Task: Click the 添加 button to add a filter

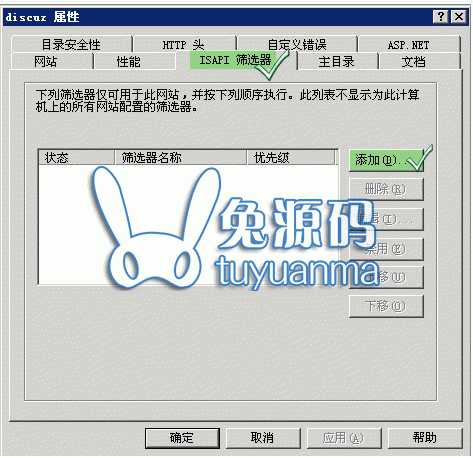Action: tap(386, 160)
